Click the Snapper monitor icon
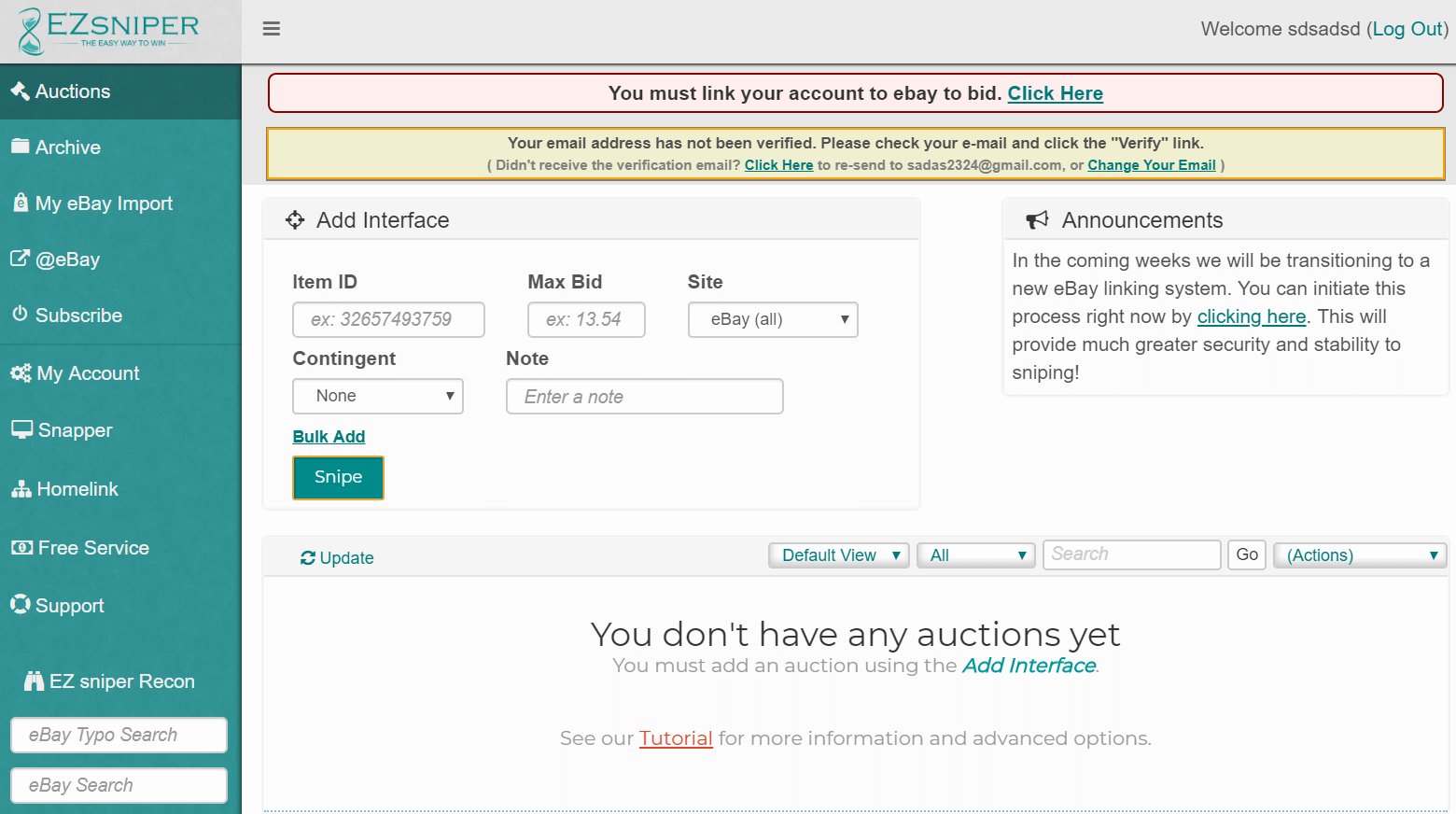Image resolution: width=1456 pixels, height=814 pixels. 21,429
